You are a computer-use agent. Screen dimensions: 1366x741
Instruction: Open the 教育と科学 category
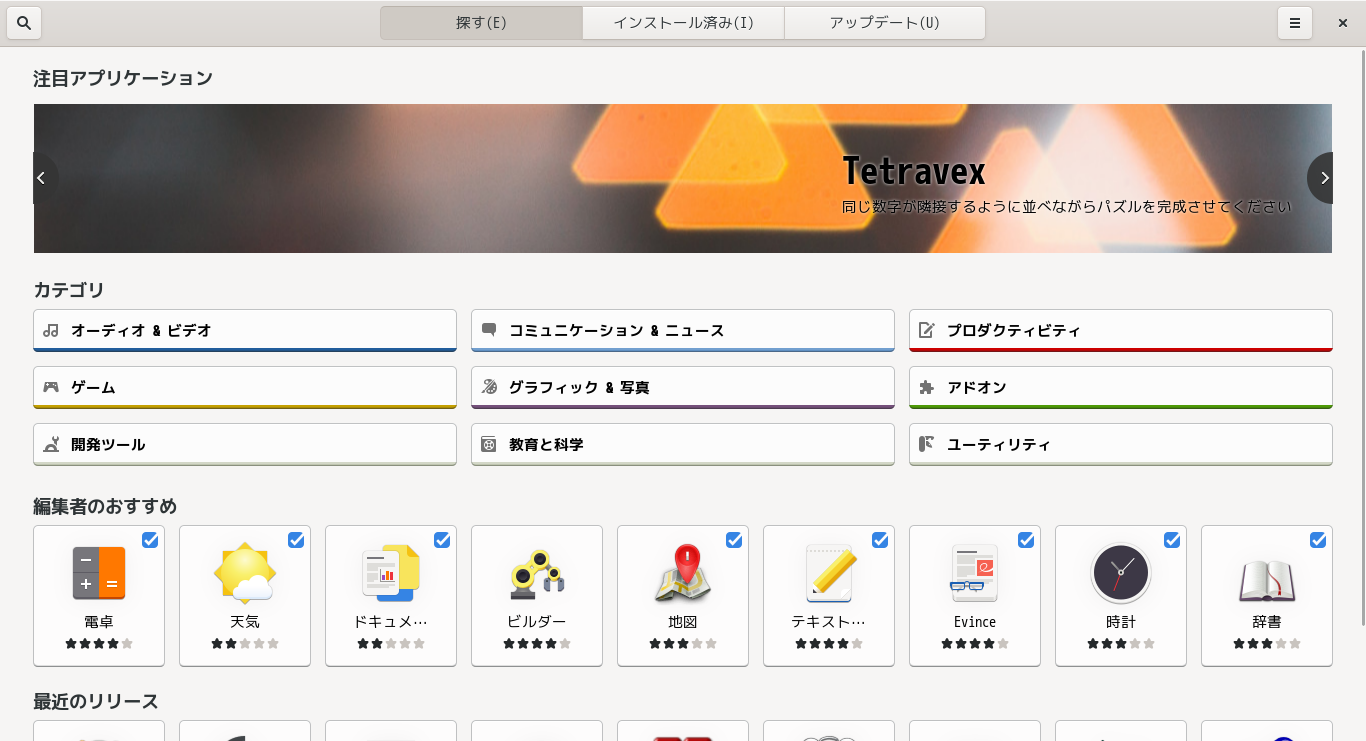pyautogui.click(x=683, y=444)
